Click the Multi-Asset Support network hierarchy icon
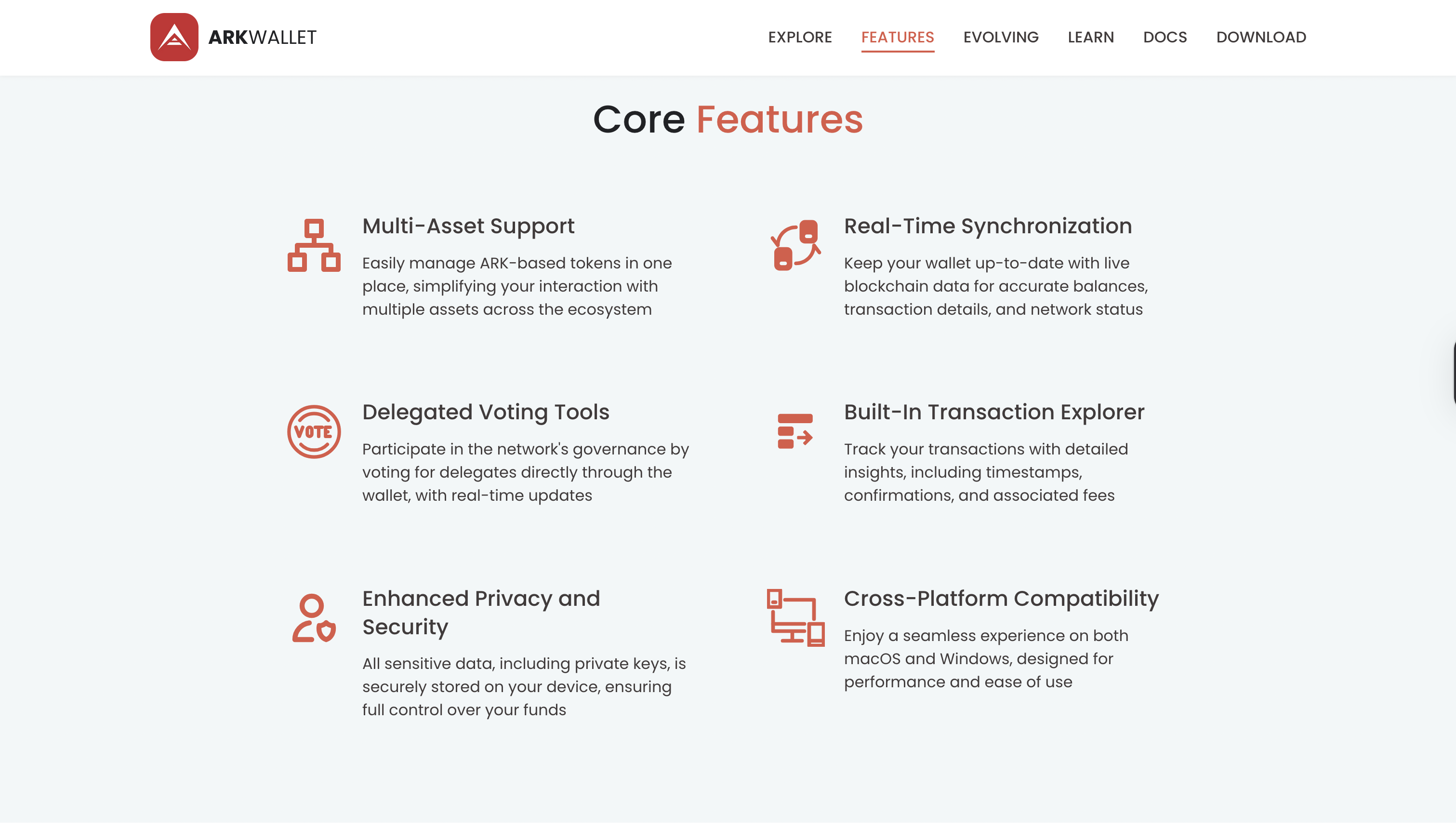The image size is (1456, 828). tap(314, 245)
